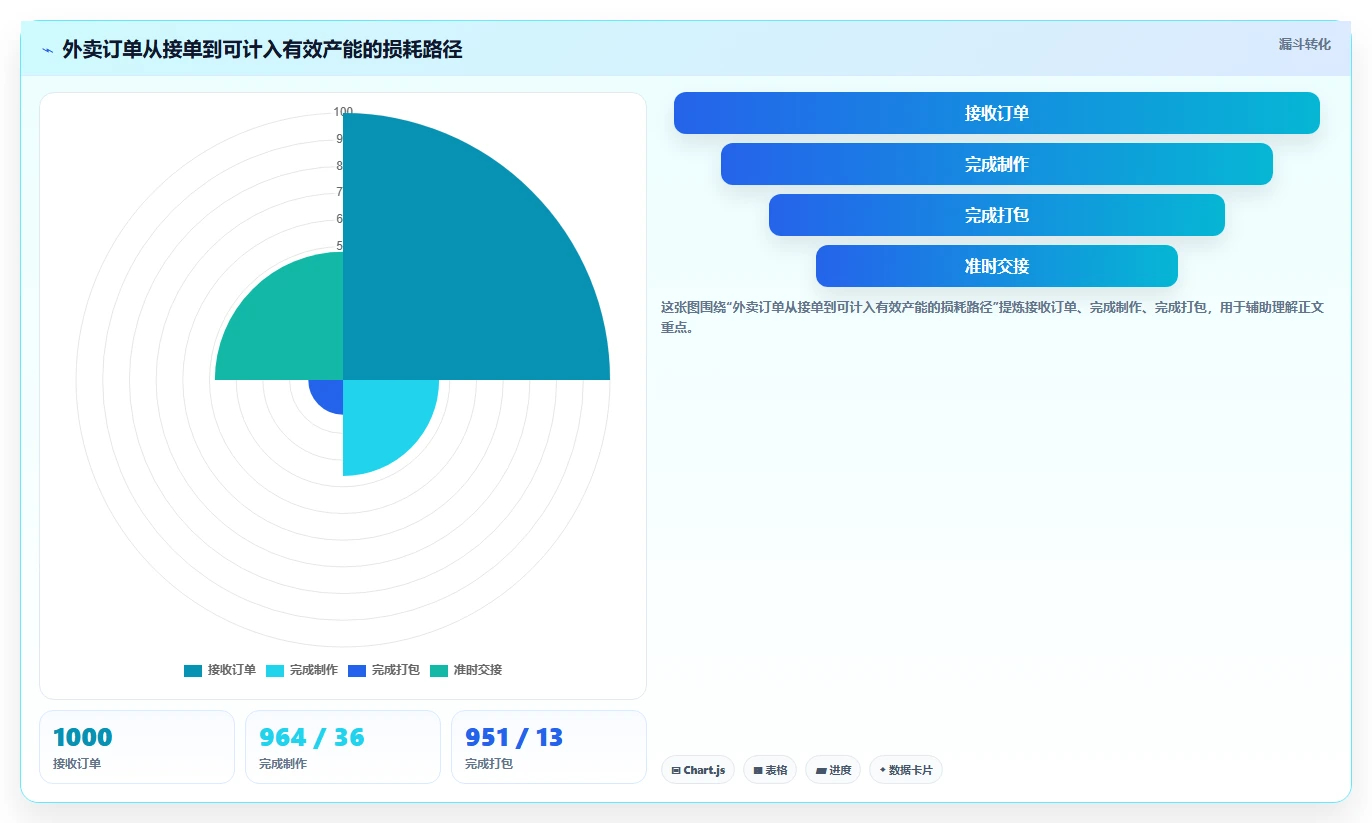This screenshot has height=823, width=1372.
Task: Select the 完成打包 funnel bar
Action: (997, 215)
